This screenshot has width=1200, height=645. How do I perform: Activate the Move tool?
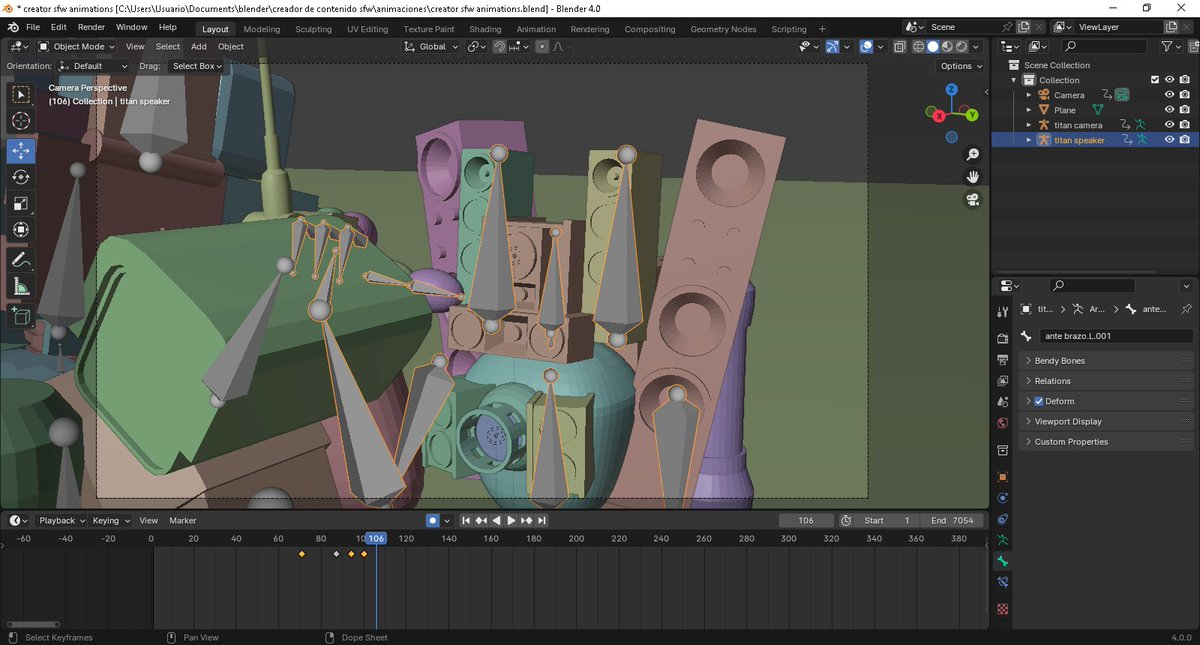[20, 151]
